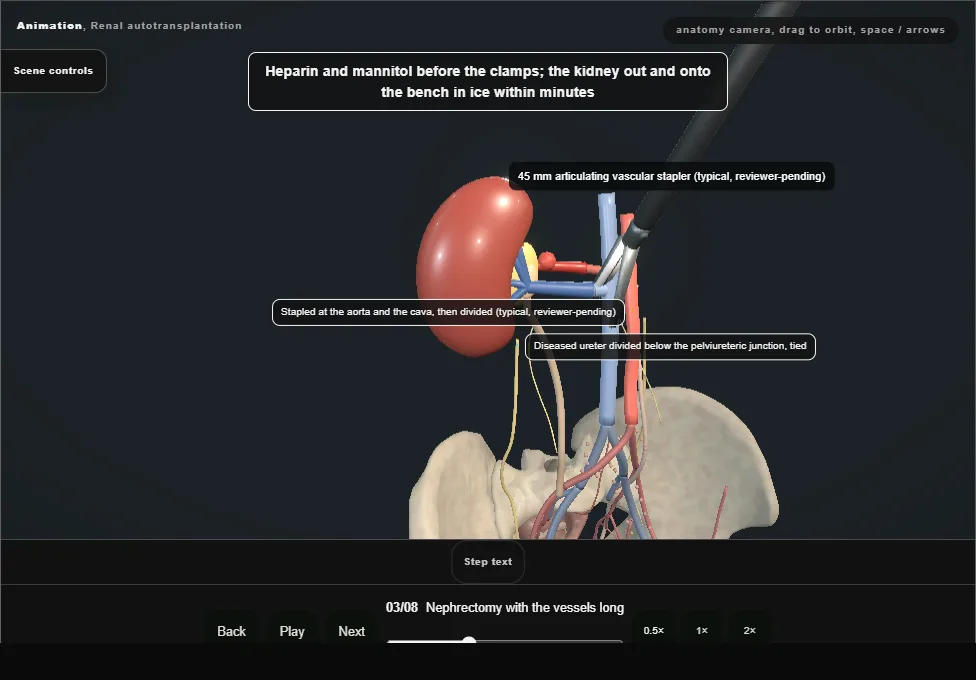Open the Scene controls panel
The image size is (976, 680).
tap(53, 71)
